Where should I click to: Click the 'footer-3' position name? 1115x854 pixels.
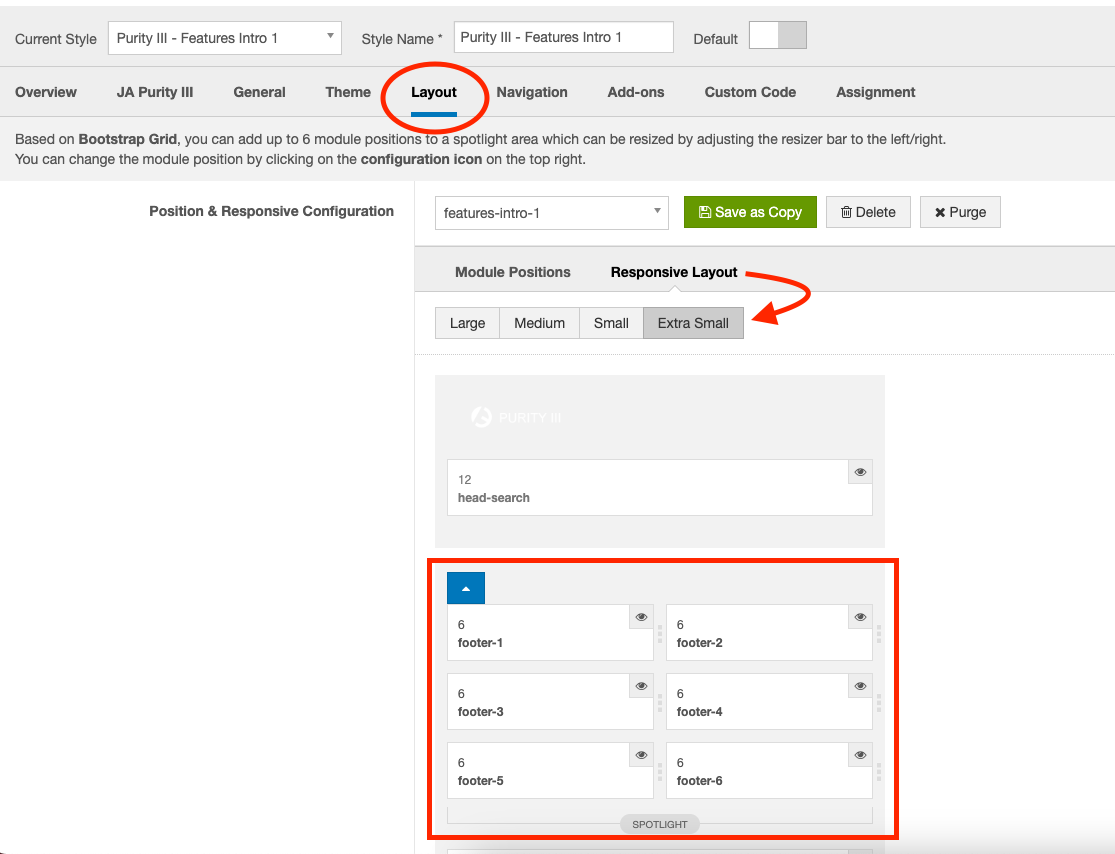click(480, 712)
